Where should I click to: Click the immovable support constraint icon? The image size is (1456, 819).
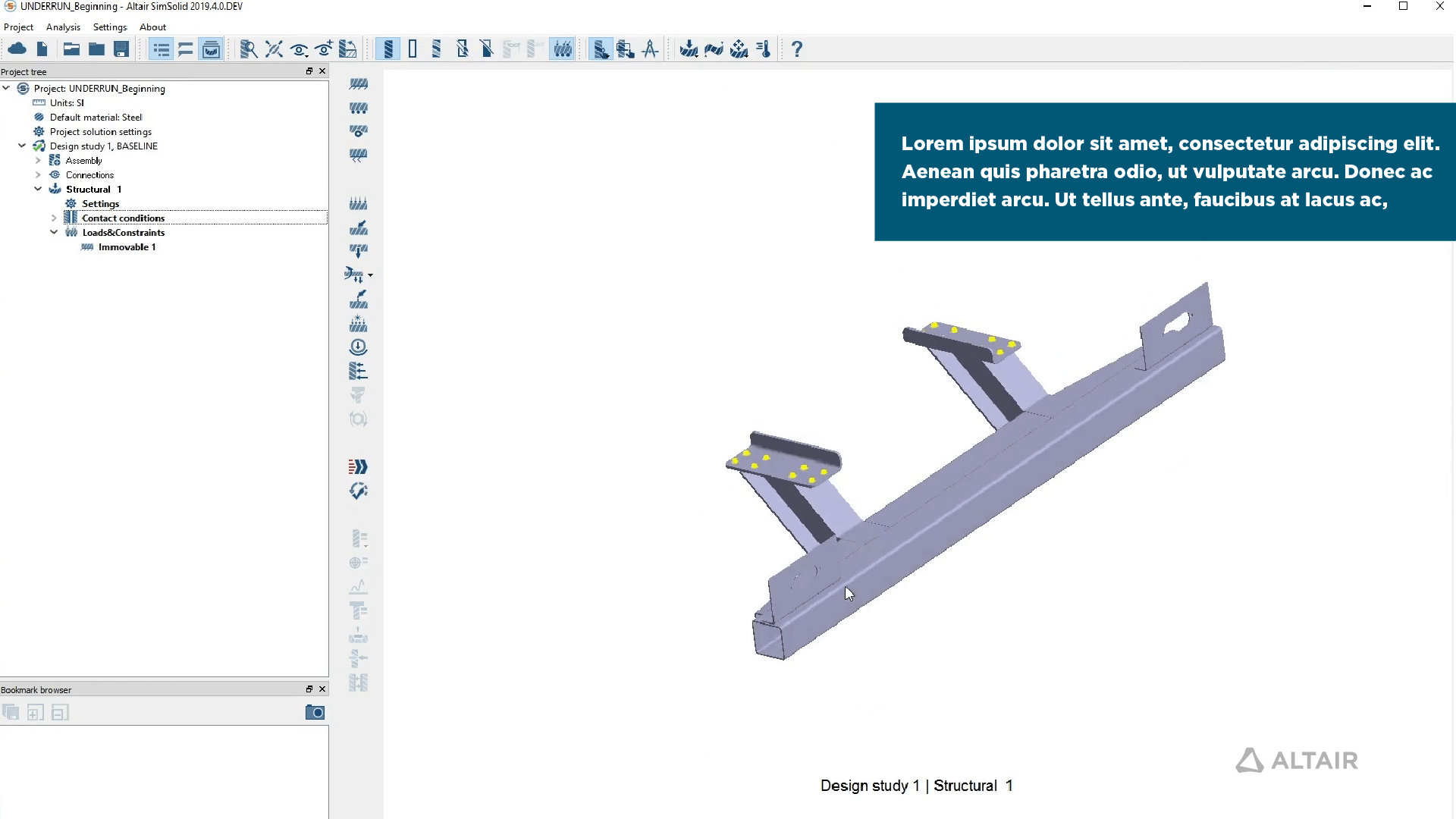[359, 84]
